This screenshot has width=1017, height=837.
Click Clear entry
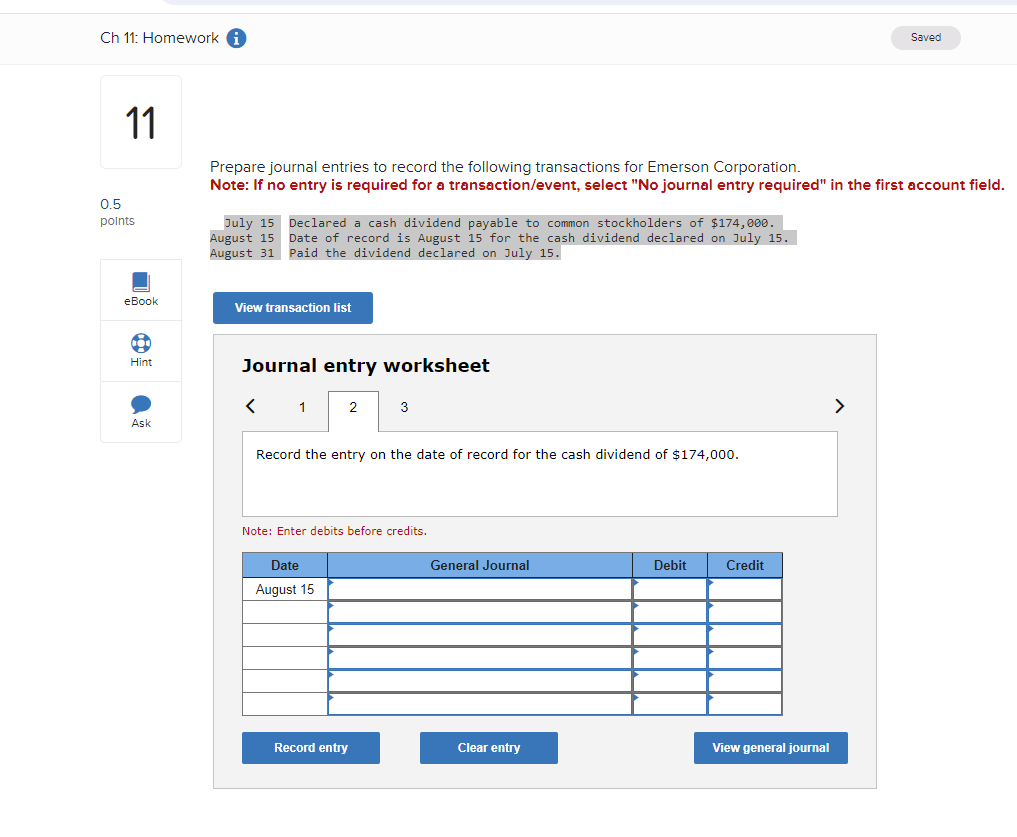488,747
